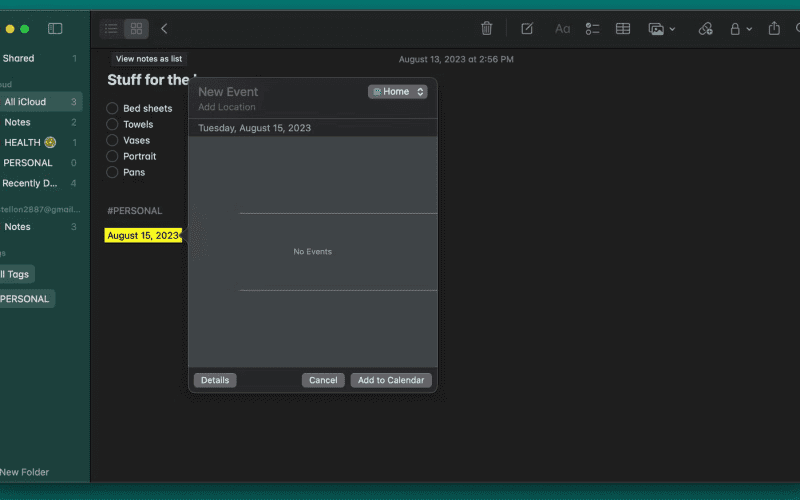This screenshot has height=500, width=800.
Task: Cancel the new event popup
Action: pos(323,380)
